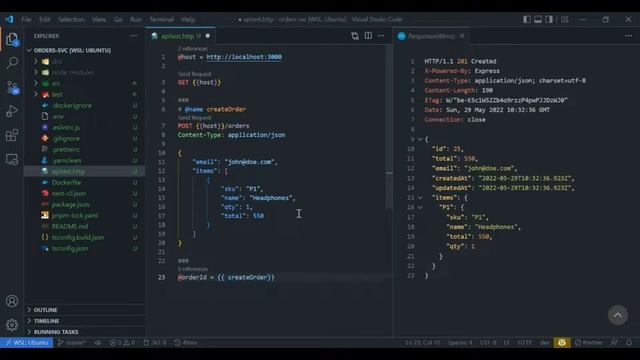Click the WSL: Ubuntu remote indicator
This screenshot has width=640, height=360.
[27, 342]
